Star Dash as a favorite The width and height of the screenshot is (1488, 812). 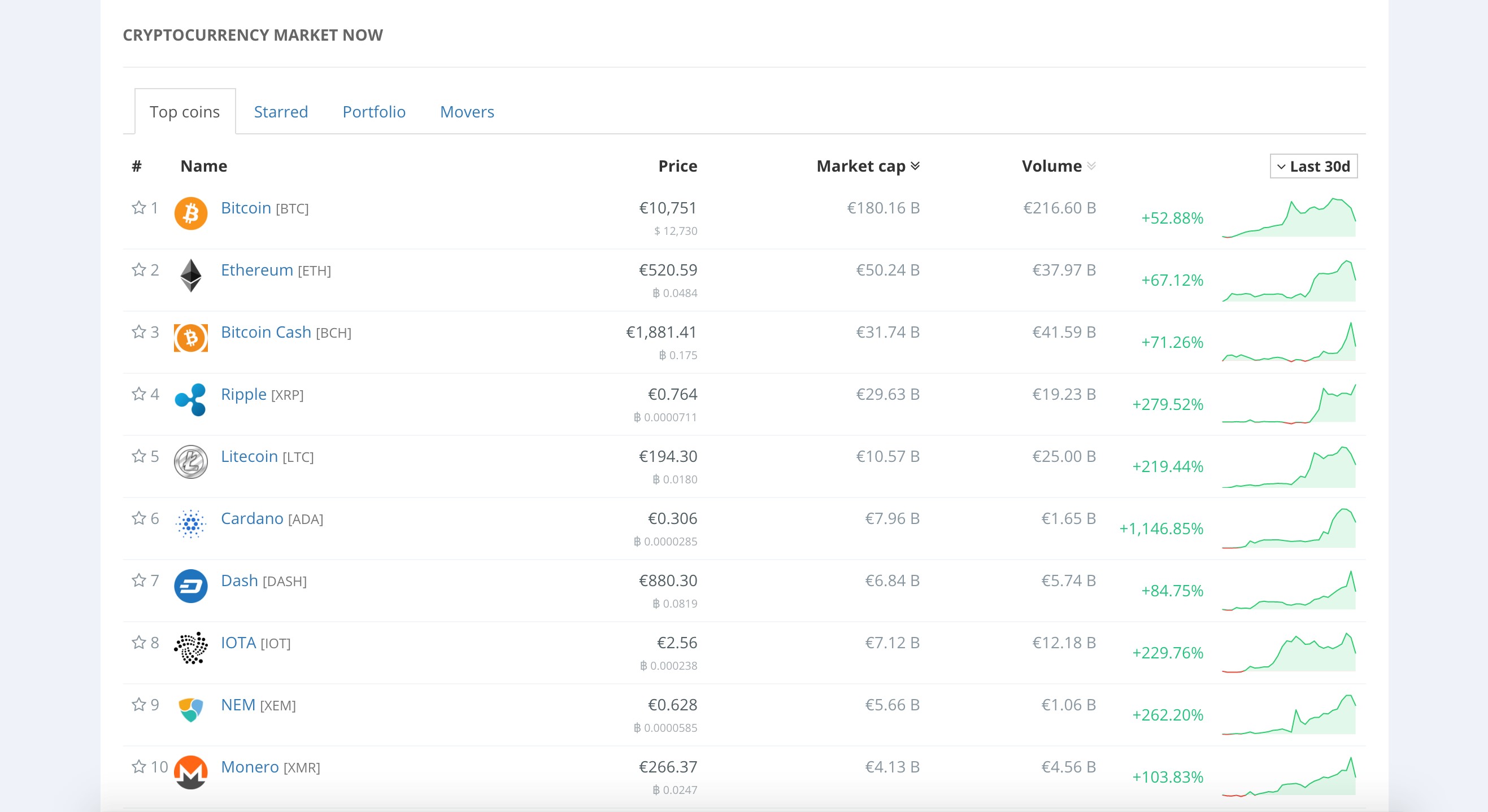[138, 580]
